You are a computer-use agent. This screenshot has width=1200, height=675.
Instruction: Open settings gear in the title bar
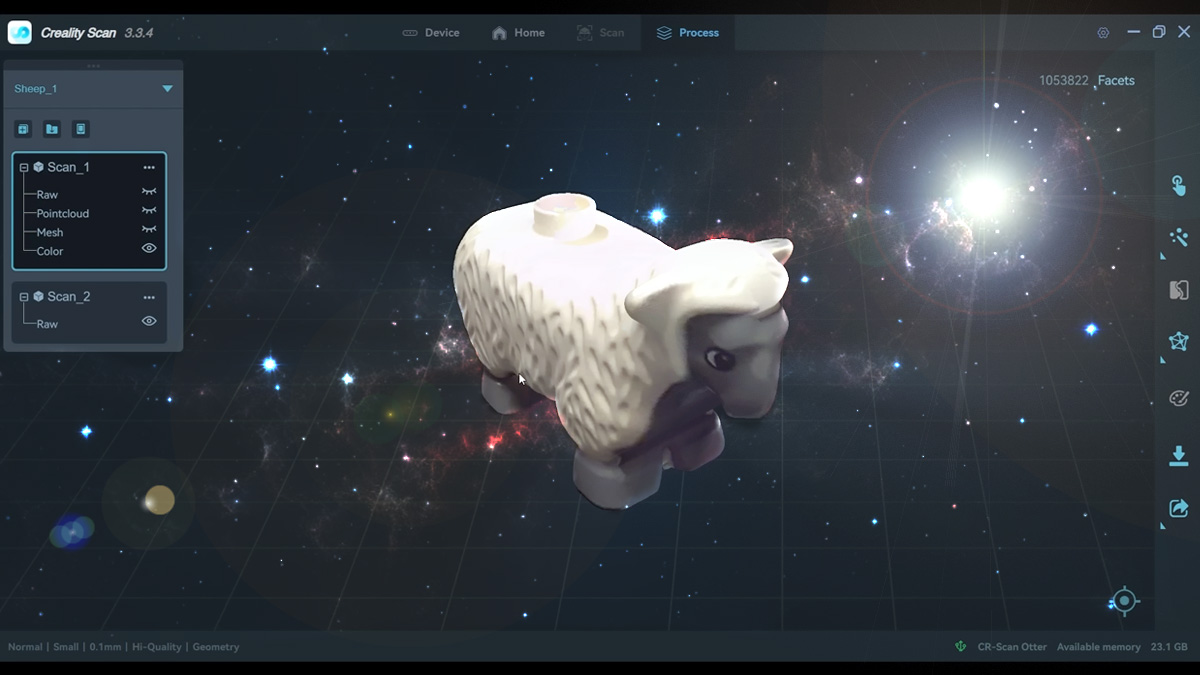(x=1103, y=33)
